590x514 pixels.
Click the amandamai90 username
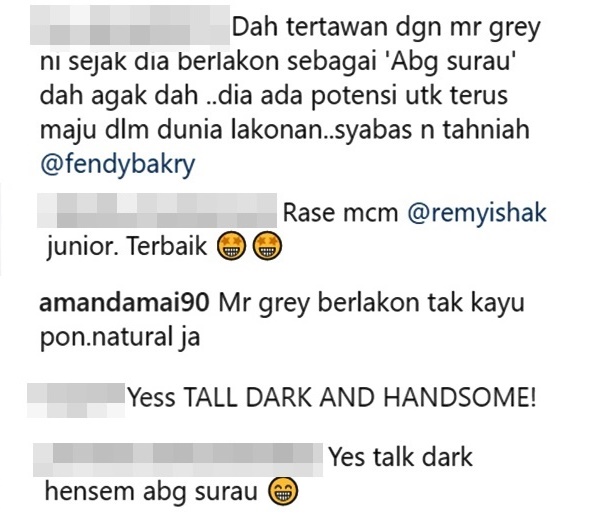(x=124, y=302)
